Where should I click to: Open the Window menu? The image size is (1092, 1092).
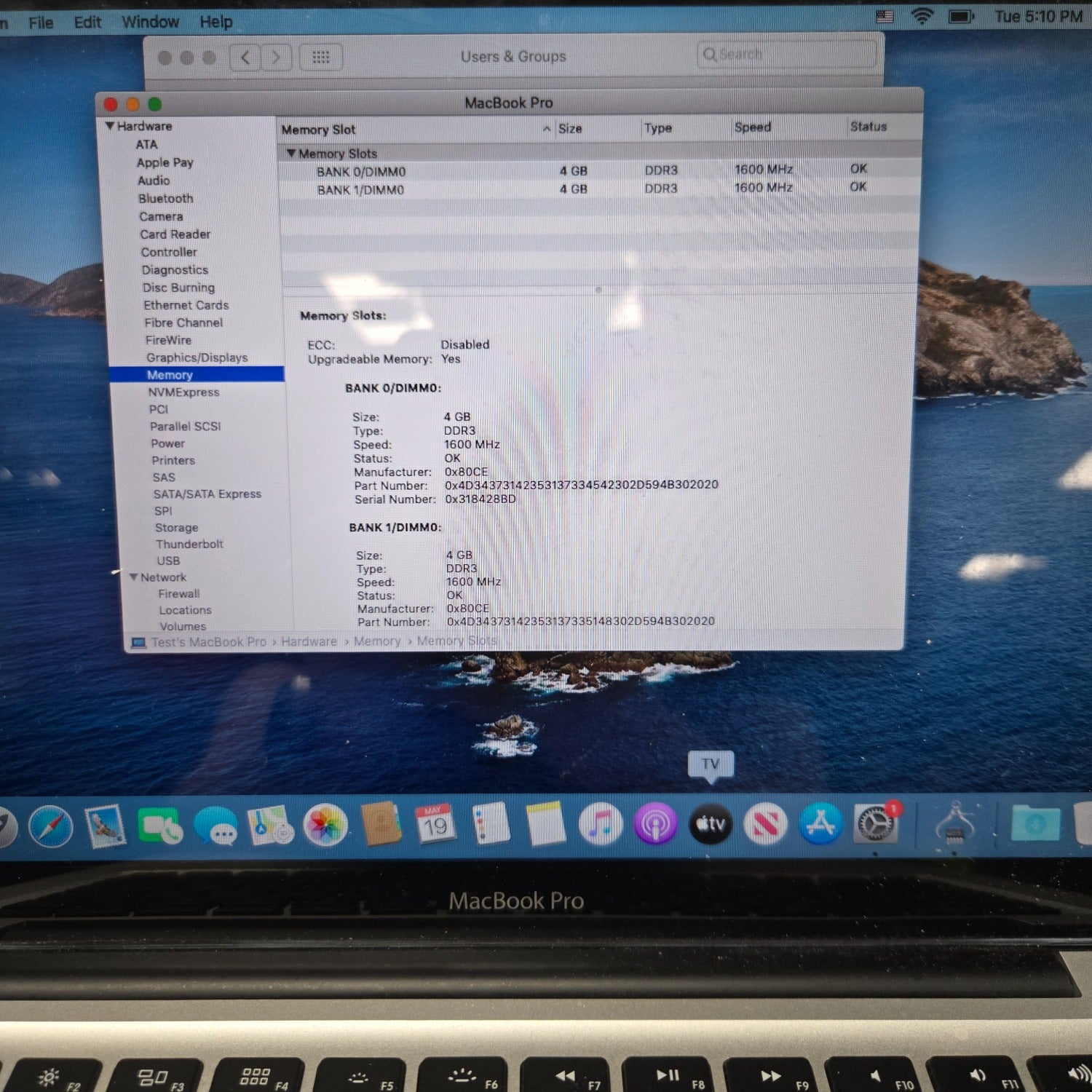[x=150, y=22]
